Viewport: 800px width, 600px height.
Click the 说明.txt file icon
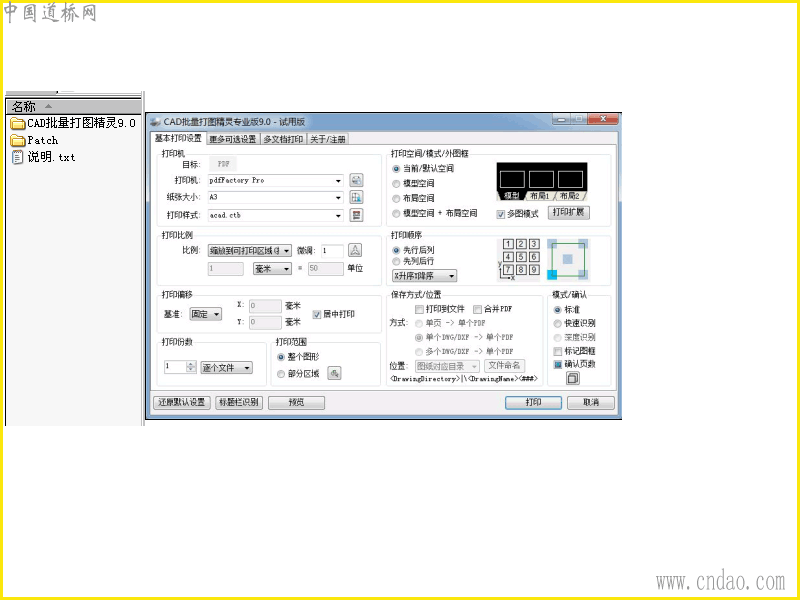18,157
